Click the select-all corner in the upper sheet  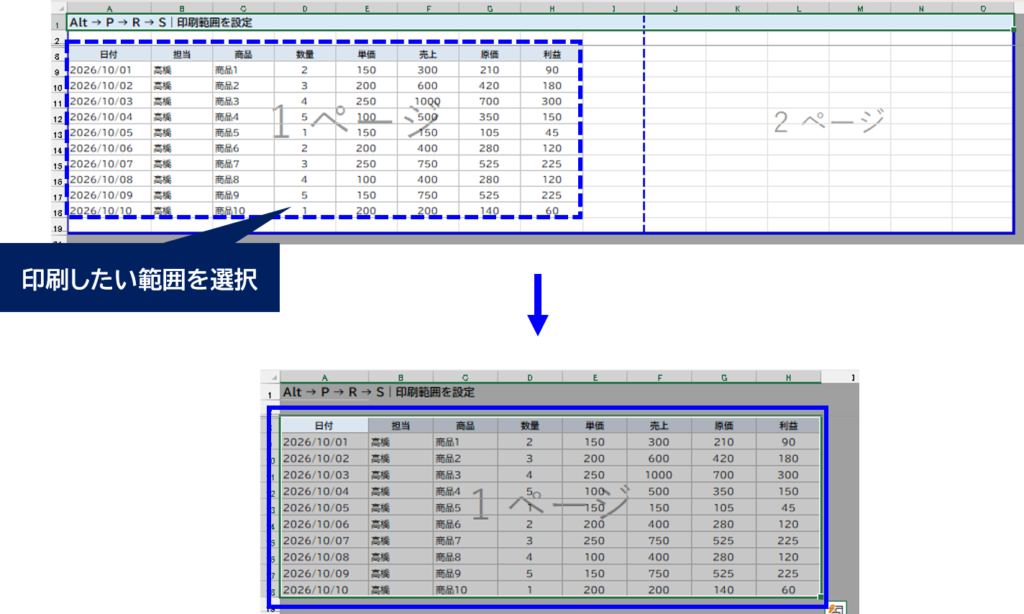pos(58,8)
